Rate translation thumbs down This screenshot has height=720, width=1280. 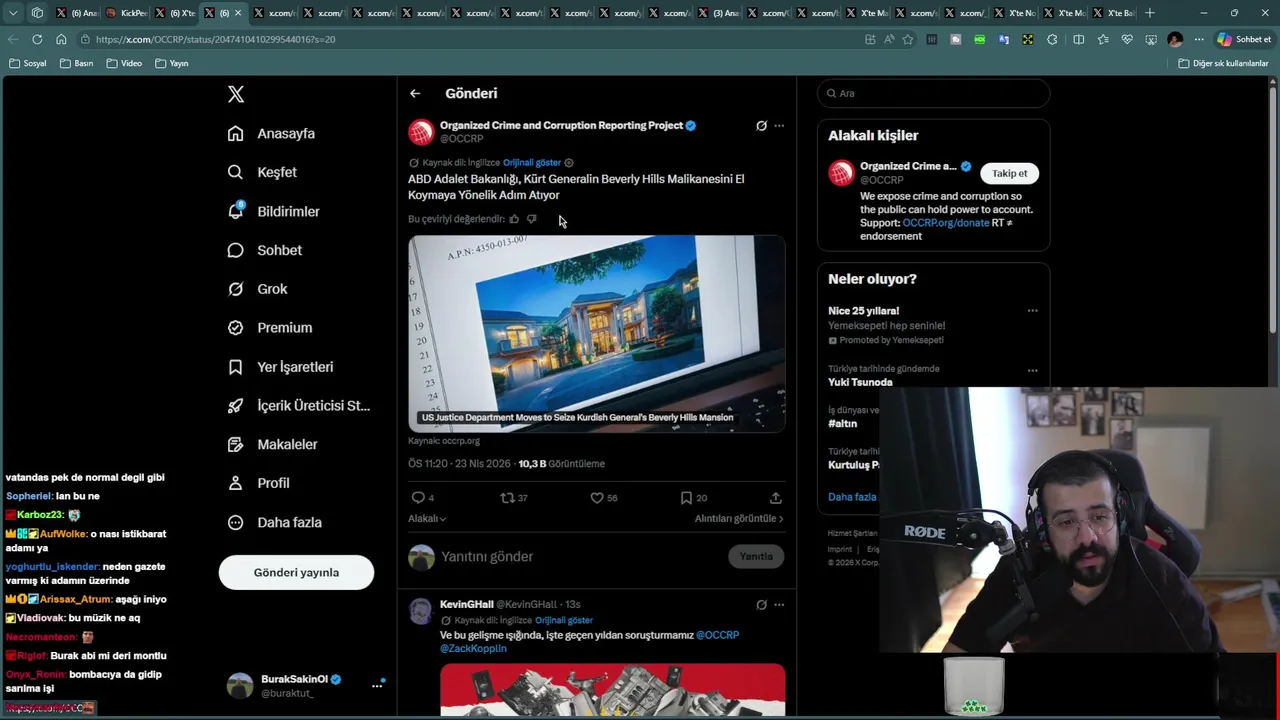click(531, 219)
